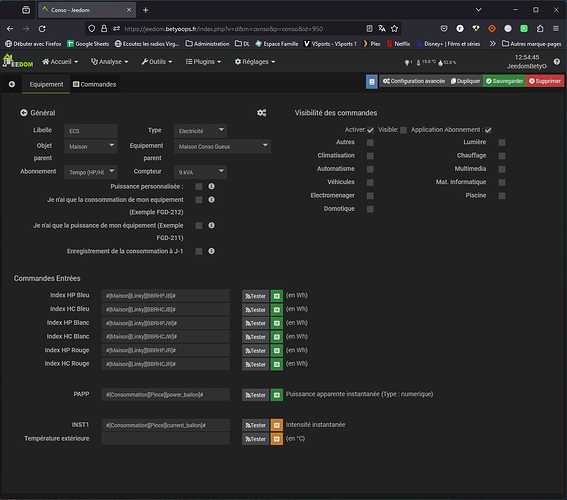Viewport: 567px width, 500px height.
Task: Open the Plugins menu
Action: pos(203,62)
